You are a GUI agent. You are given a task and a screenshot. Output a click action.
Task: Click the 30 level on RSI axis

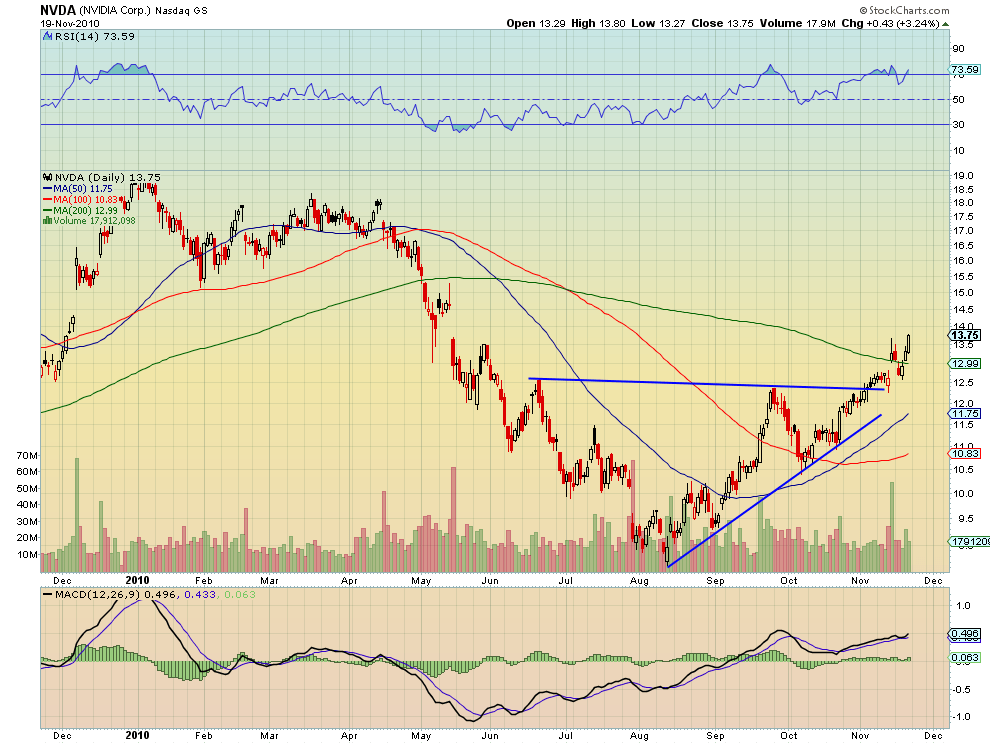click(x=958, y=124)
